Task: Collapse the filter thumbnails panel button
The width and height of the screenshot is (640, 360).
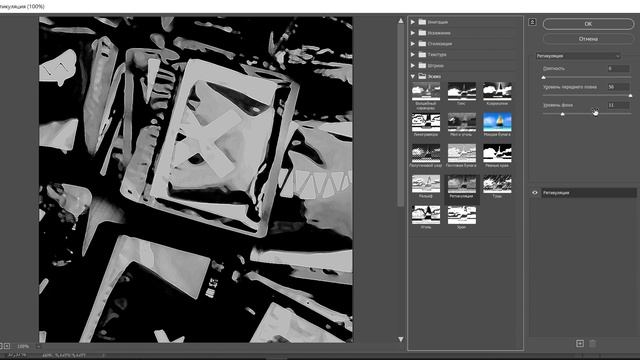Action: pos(532,22)
